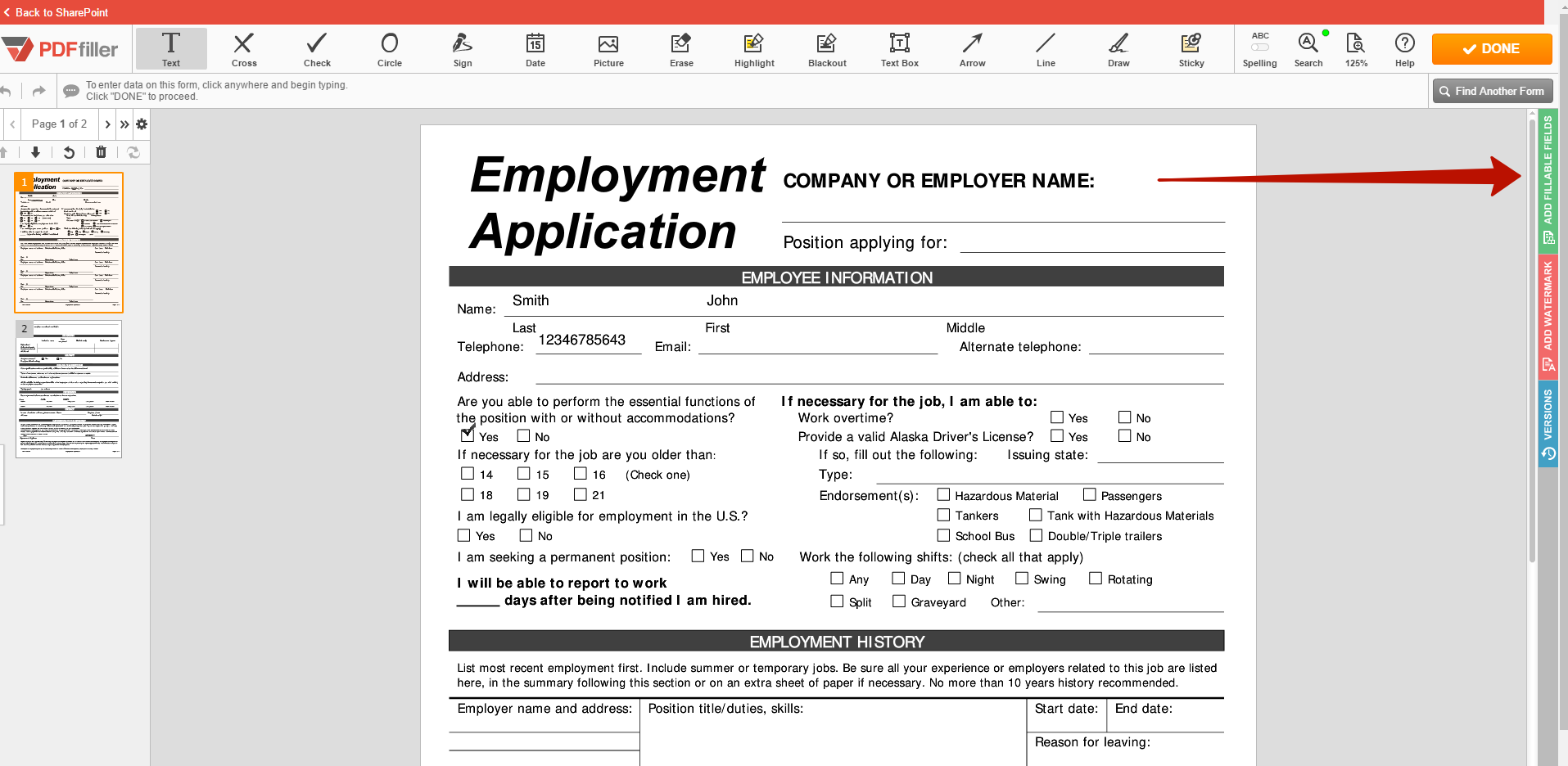Select the Draw tool
The image size is (1568, 766).
click(x=1118, y=48)
